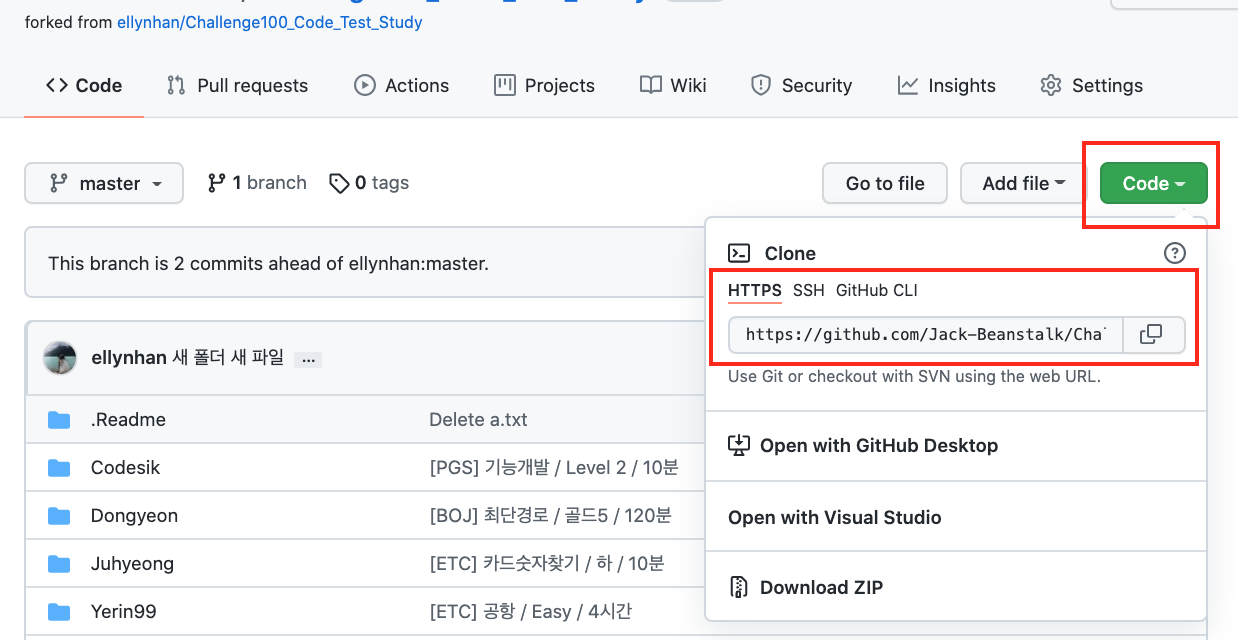Screen dimensions: 1238x640
Task: Open repository Settings tab
Action: click(1091, 86)
